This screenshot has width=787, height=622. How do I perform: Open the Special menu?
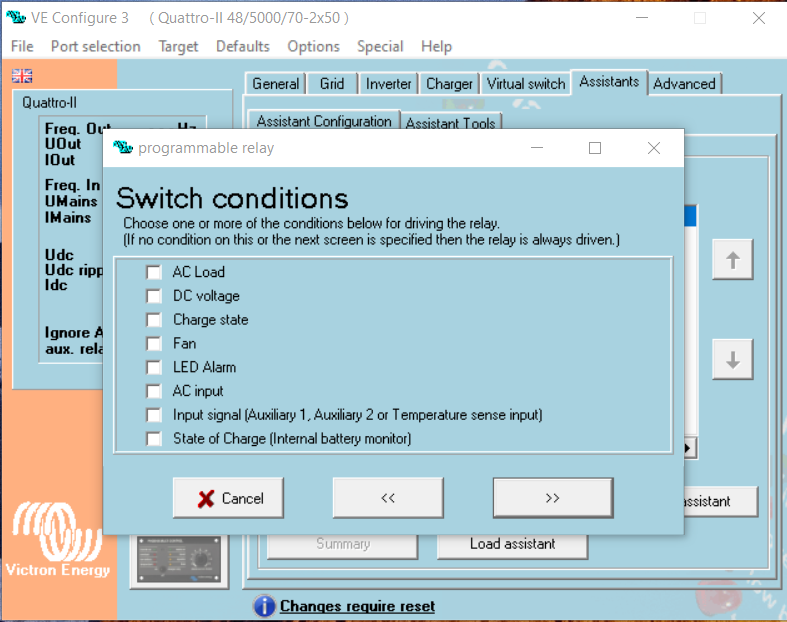380,46
